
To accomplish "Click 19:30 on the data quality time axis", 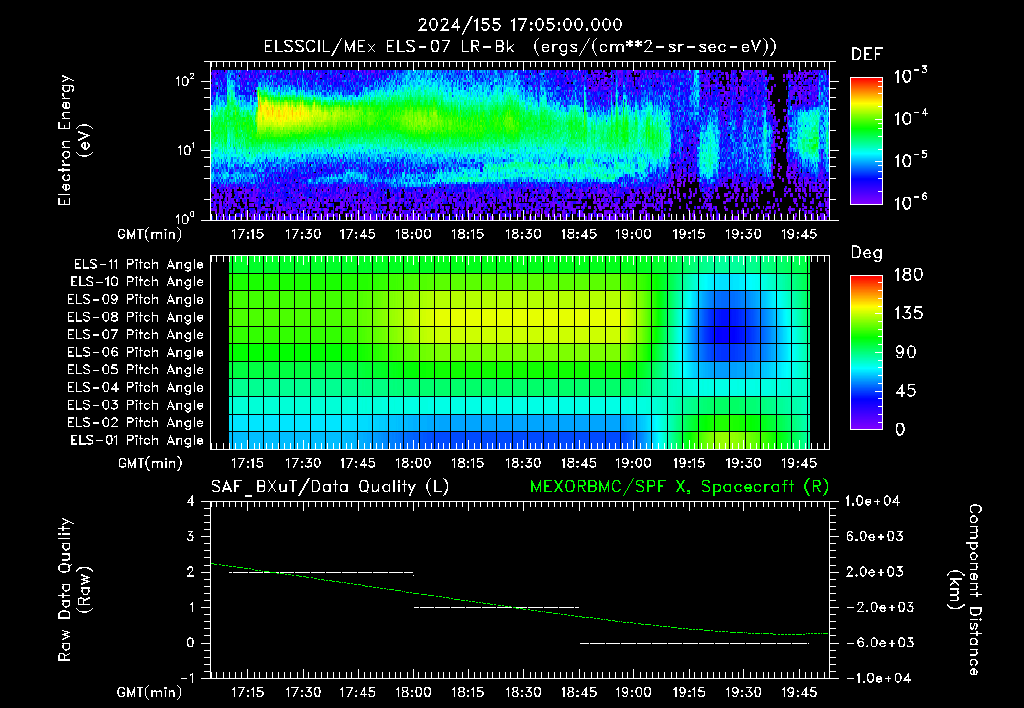I will tap(744, 692).
